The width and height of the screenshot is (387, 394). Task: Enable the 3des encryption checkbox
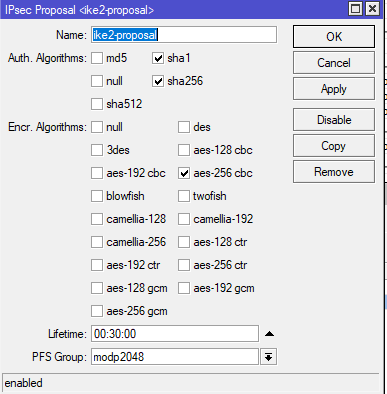(97, 150)
